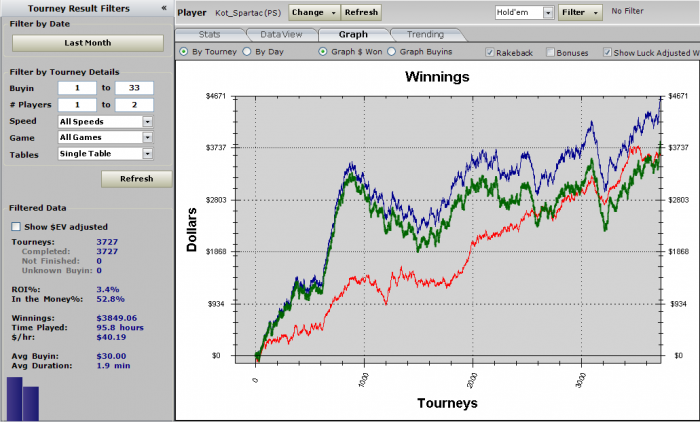Click the maximum # Players field

coord(134,105)
